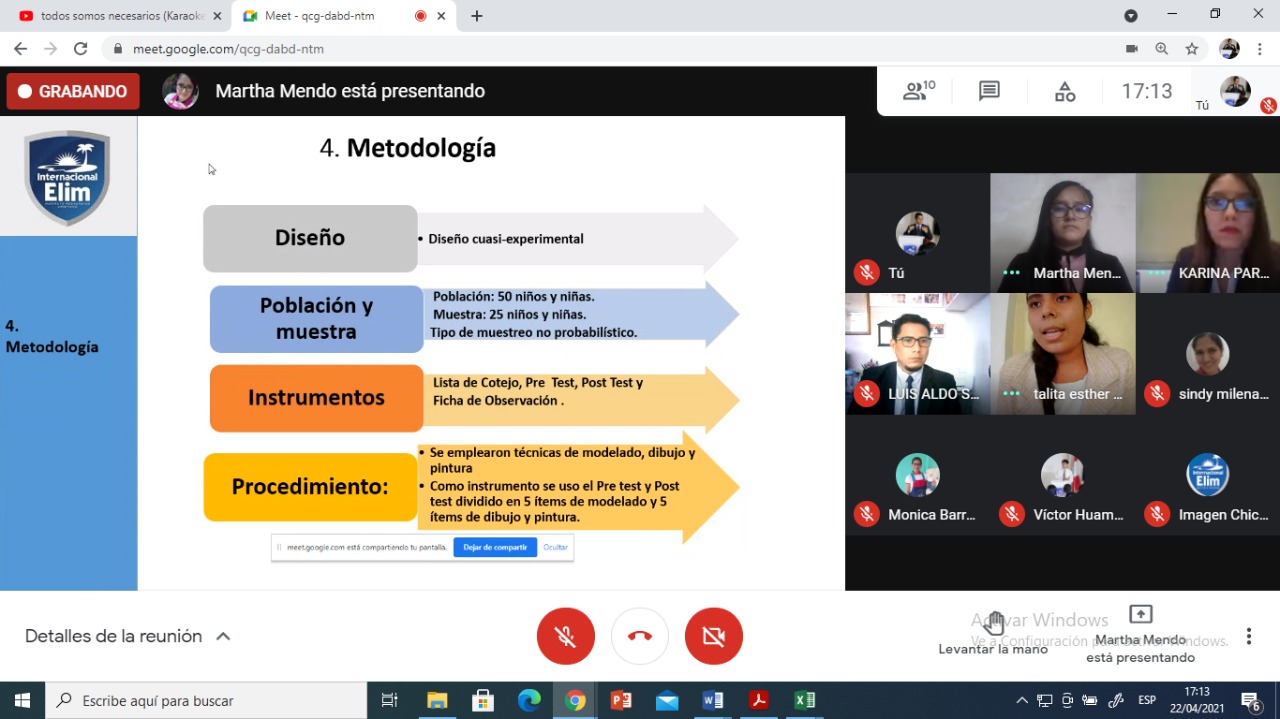1280x719 pixels.
Task: Open PowerPoint from taskbar
Action: point(621,700)
